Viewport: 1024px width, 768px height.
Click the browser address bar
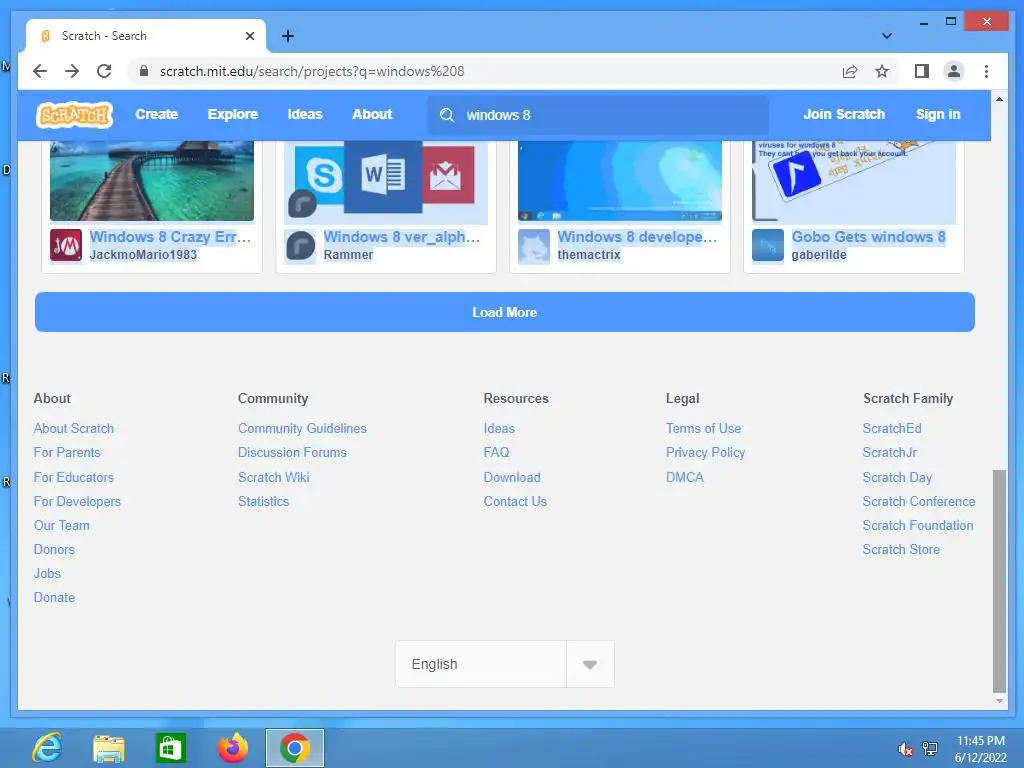point(483,71)
